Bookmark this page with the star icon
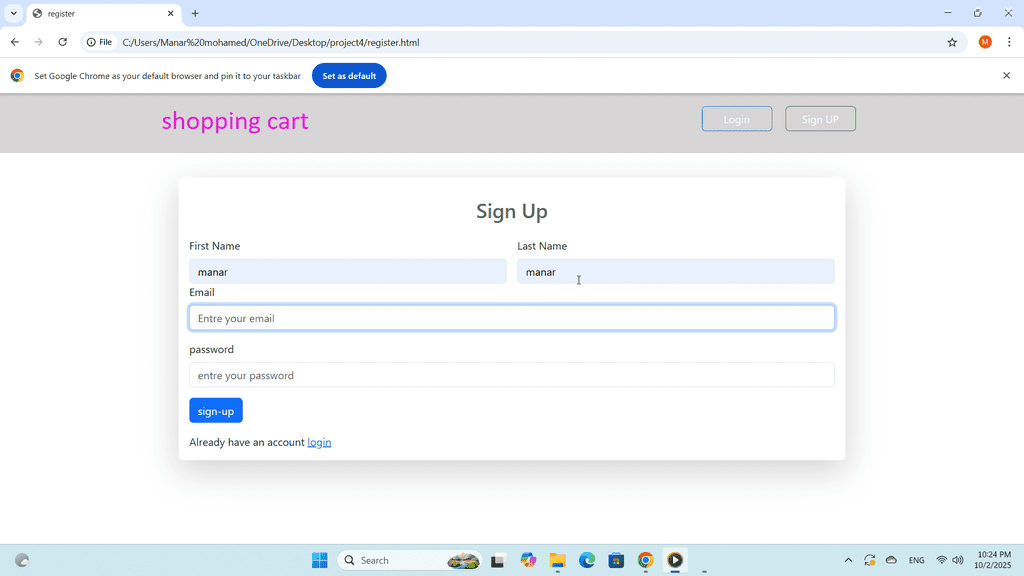This screenshot has width=1024, height=576. (952, 42)
